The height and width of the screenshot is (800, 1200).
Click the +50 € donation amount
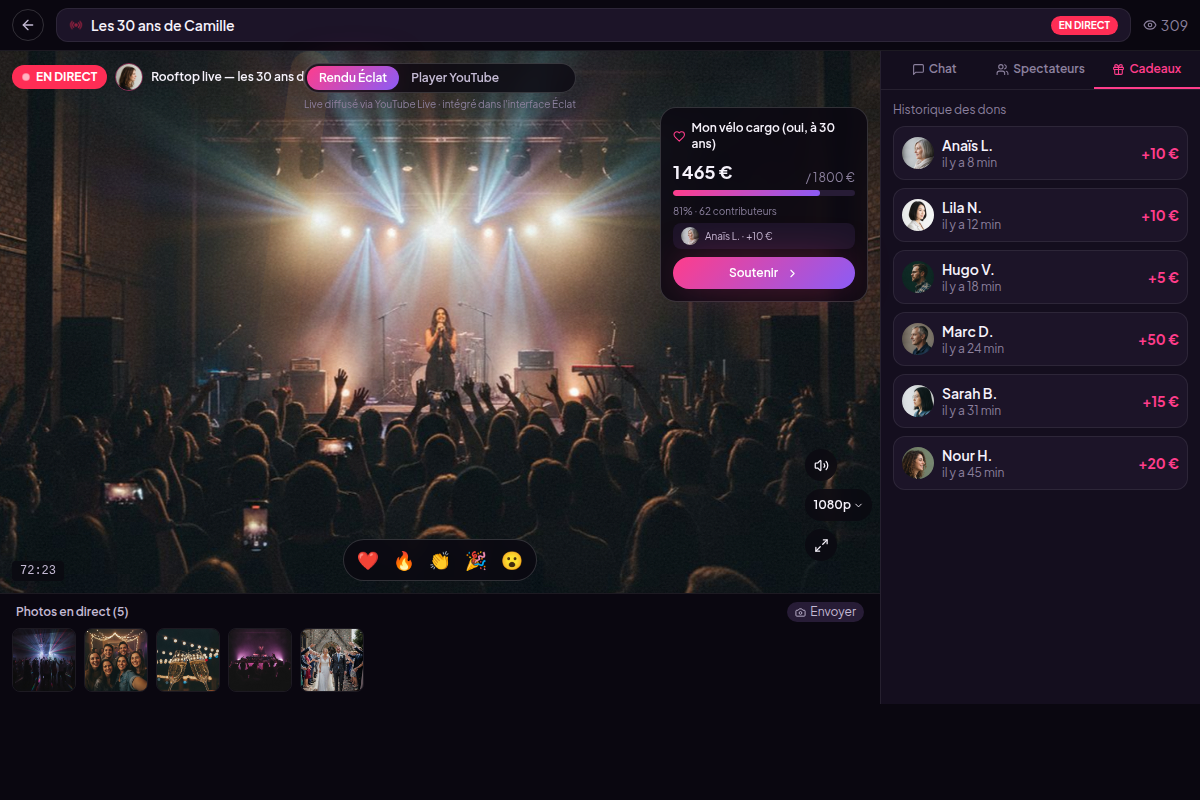(1159, 340)
